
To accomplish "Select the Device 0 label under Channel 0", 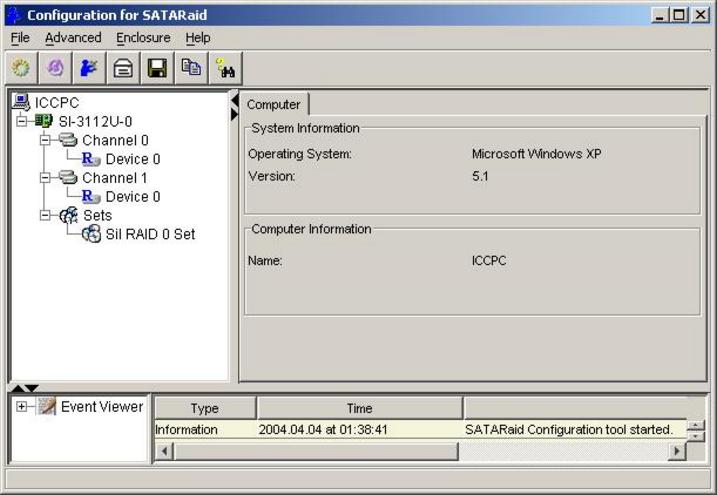I will pos(133,159).
